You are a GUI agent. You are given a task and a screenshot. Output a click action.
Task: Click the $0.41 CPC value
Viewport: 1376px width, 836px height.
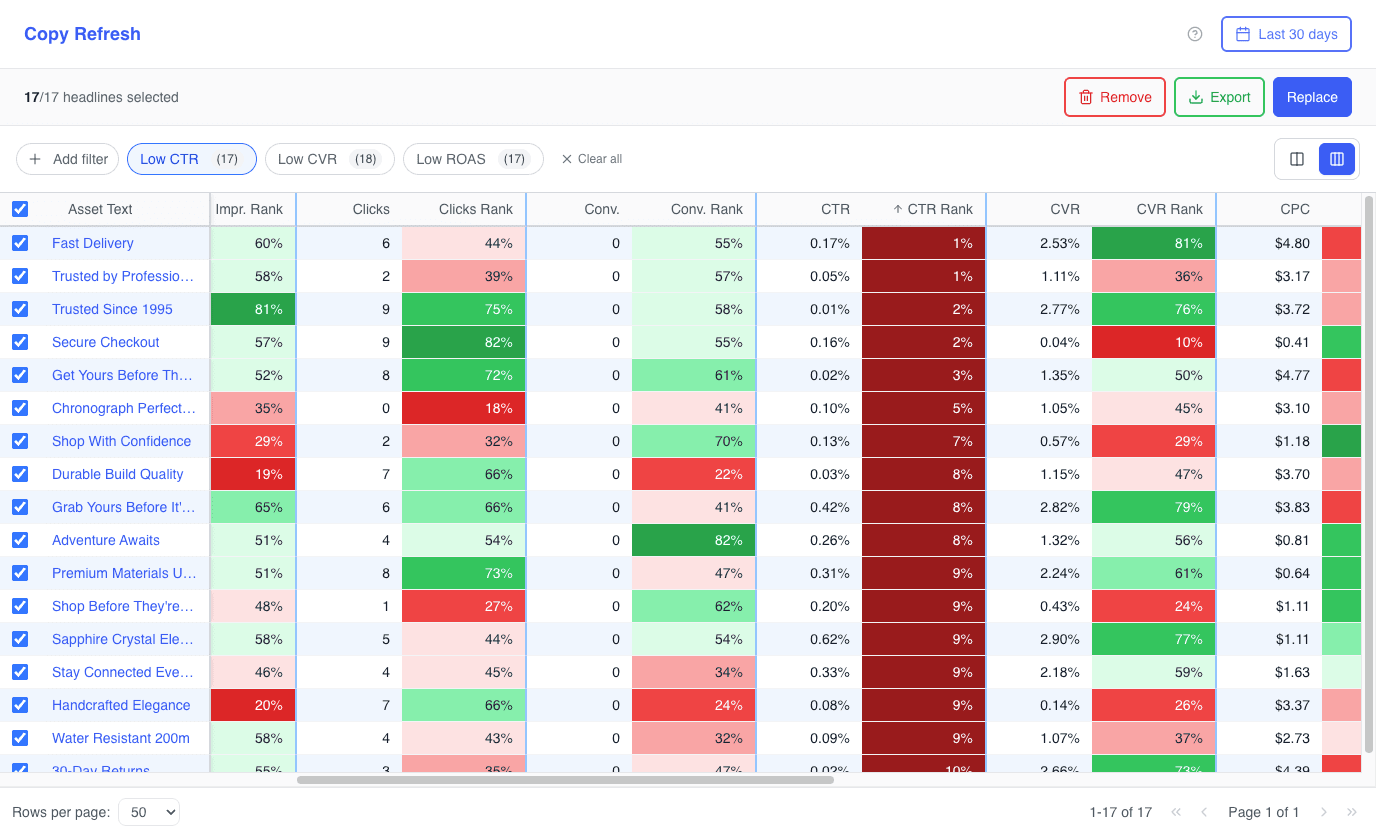click(x=1292, y=342)
